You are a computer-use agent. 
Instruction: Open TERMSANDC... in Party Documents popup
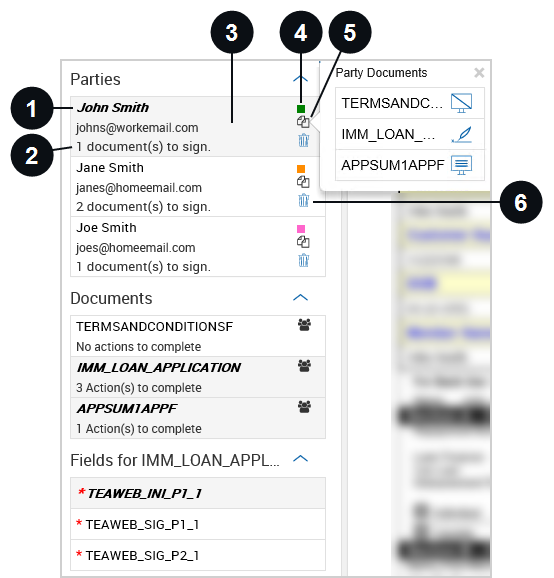click(x=410, y=103)
